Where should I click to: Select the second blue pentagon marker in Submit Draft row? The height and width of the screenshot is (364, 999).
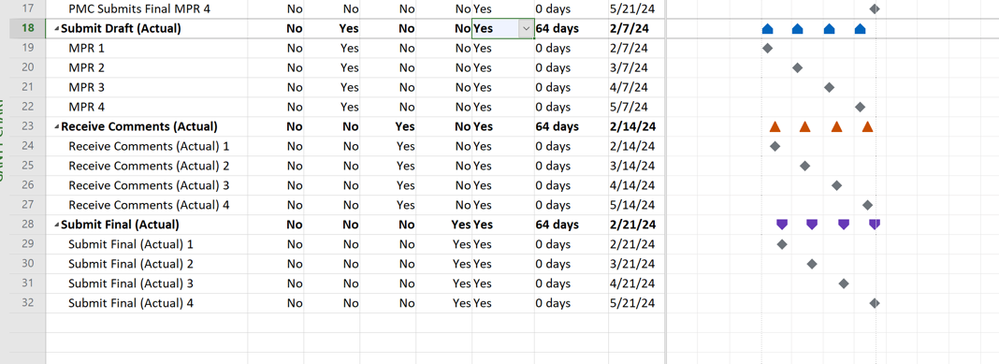797,29
